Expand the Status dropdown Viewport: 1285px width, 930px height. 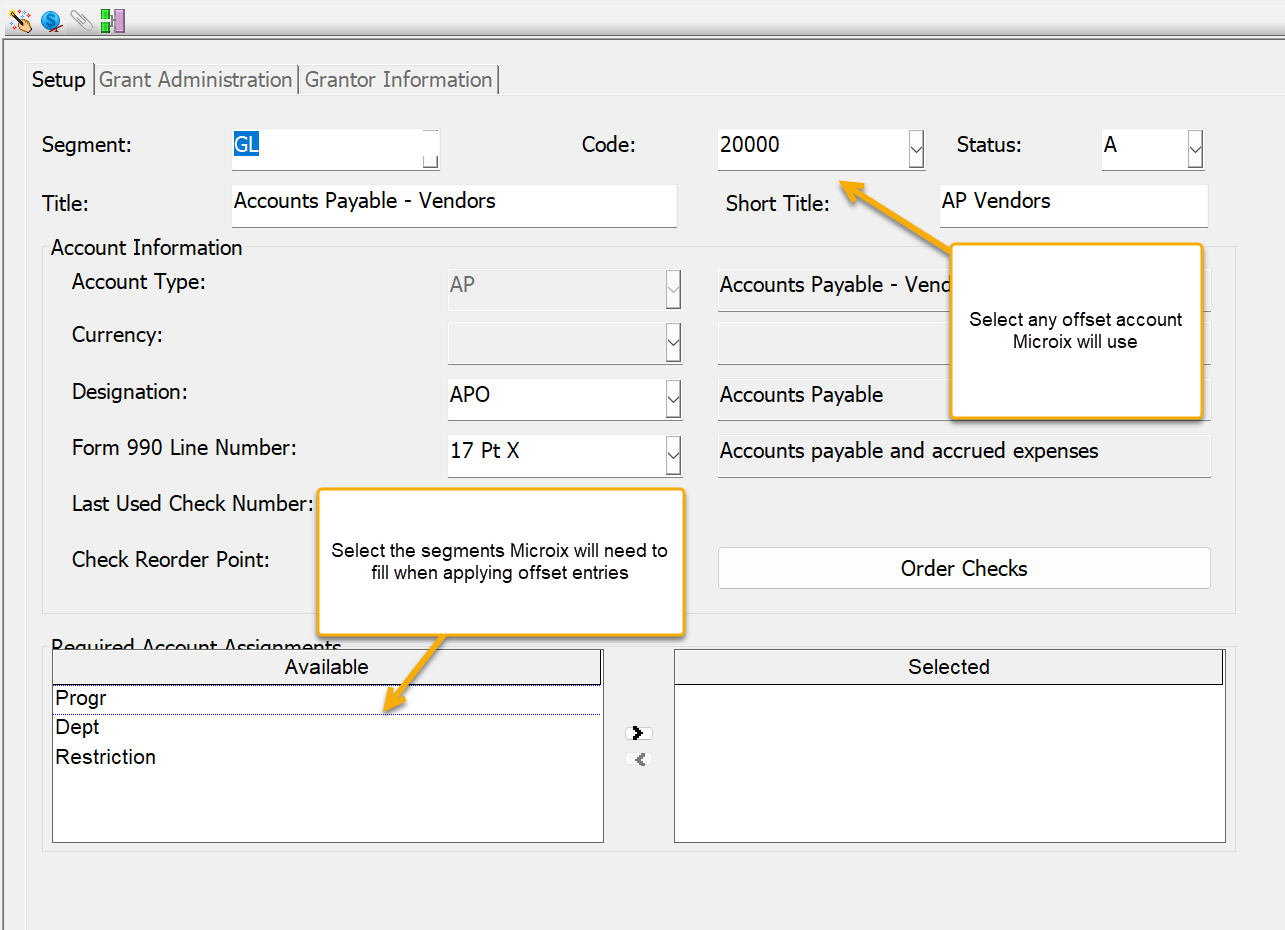[x=1194, y=150]
